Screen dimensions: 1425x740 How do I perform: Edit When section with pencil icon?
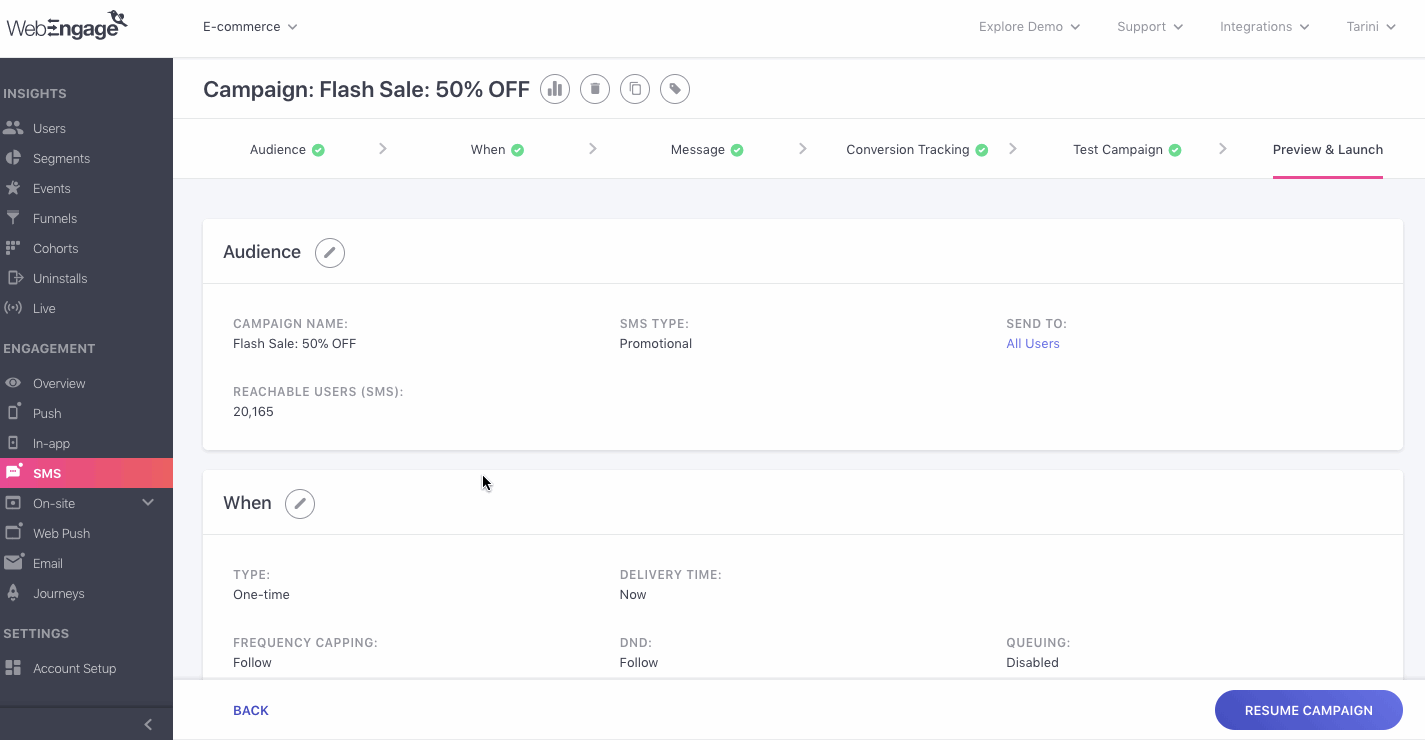pyautogui.click(x=300, y=504)
